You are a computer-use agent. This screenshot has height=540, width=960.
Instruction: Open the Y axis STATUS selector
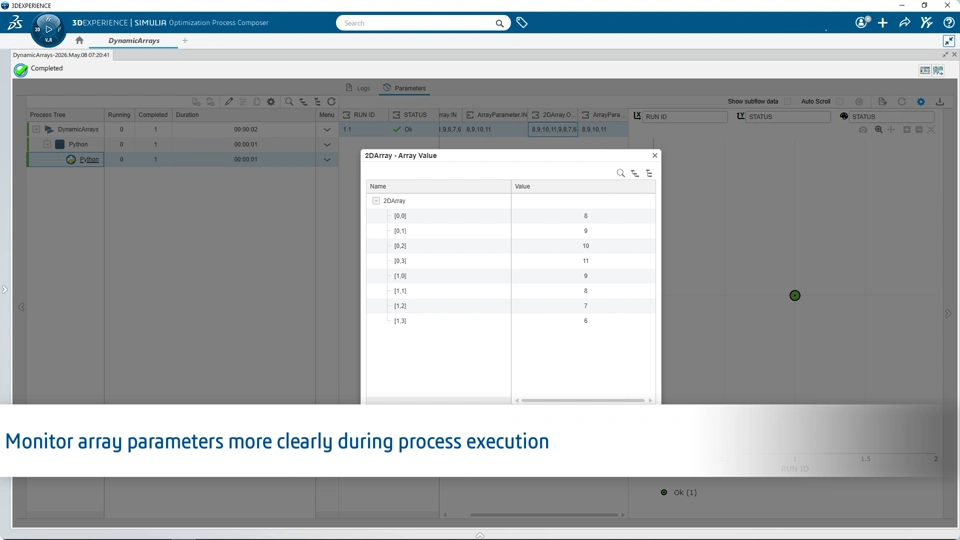pos(788,116)
